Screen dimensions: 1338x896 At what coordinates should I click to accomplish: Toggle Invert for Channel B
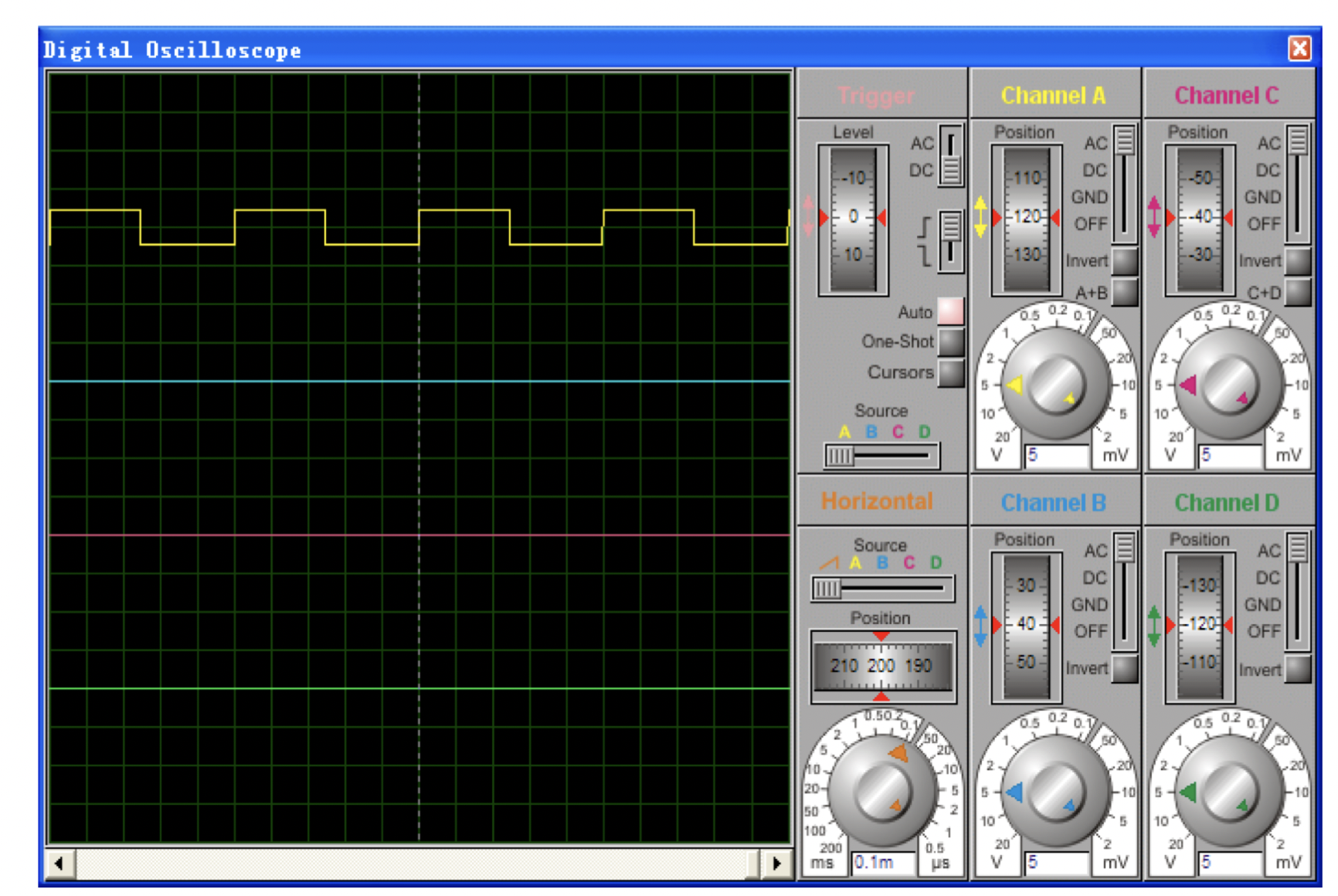point(1125,669)
